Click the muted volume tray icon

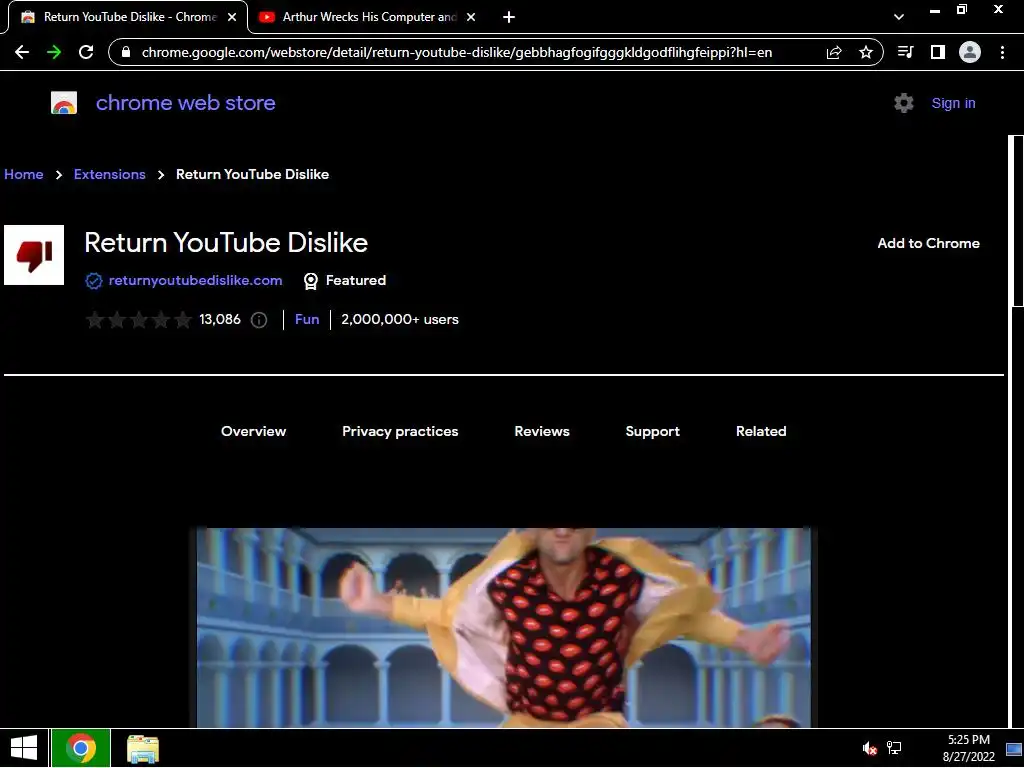[x=869, y=748]
